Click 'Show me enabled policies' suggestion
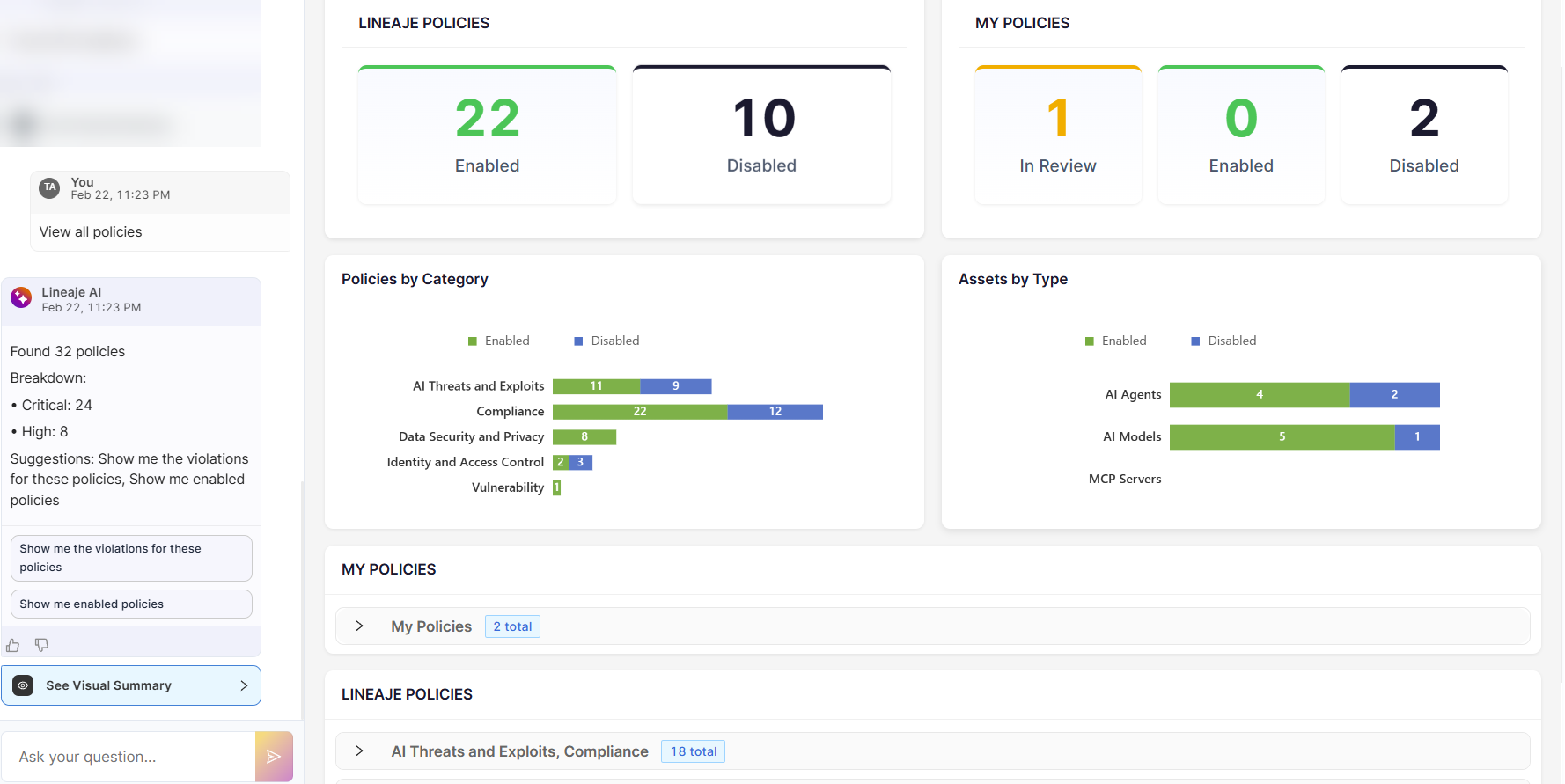Viewport: 1565px width, 784px height. click(x=131, y=604)
